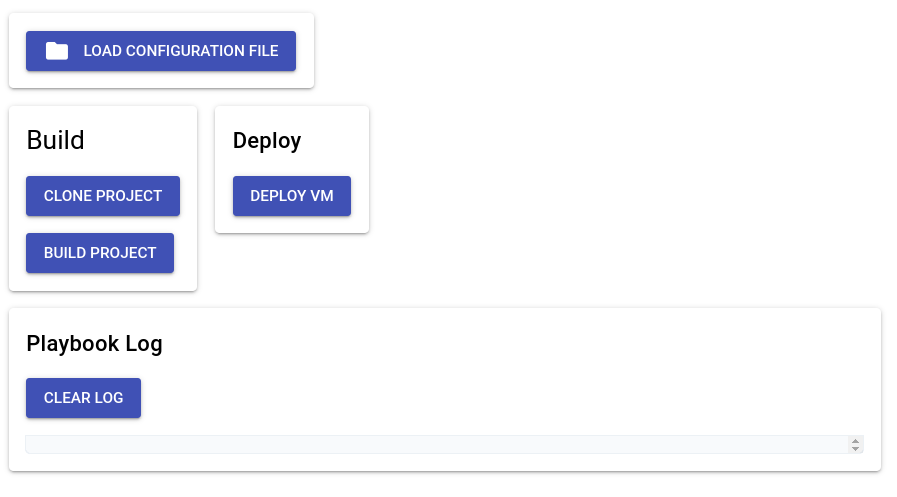Select the Deploy section heading
The height and width of the screenshot is (497, 897).
click(267, 141)
